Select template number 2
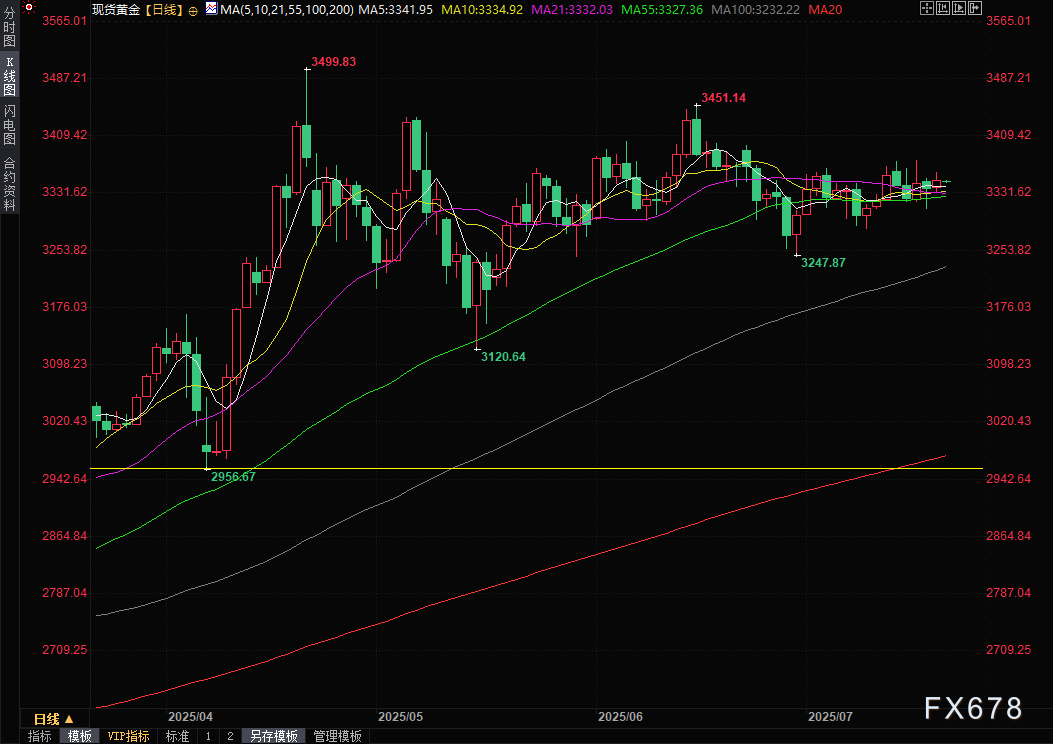Viewport: 1053px width, 744px height. pos(230,736)
